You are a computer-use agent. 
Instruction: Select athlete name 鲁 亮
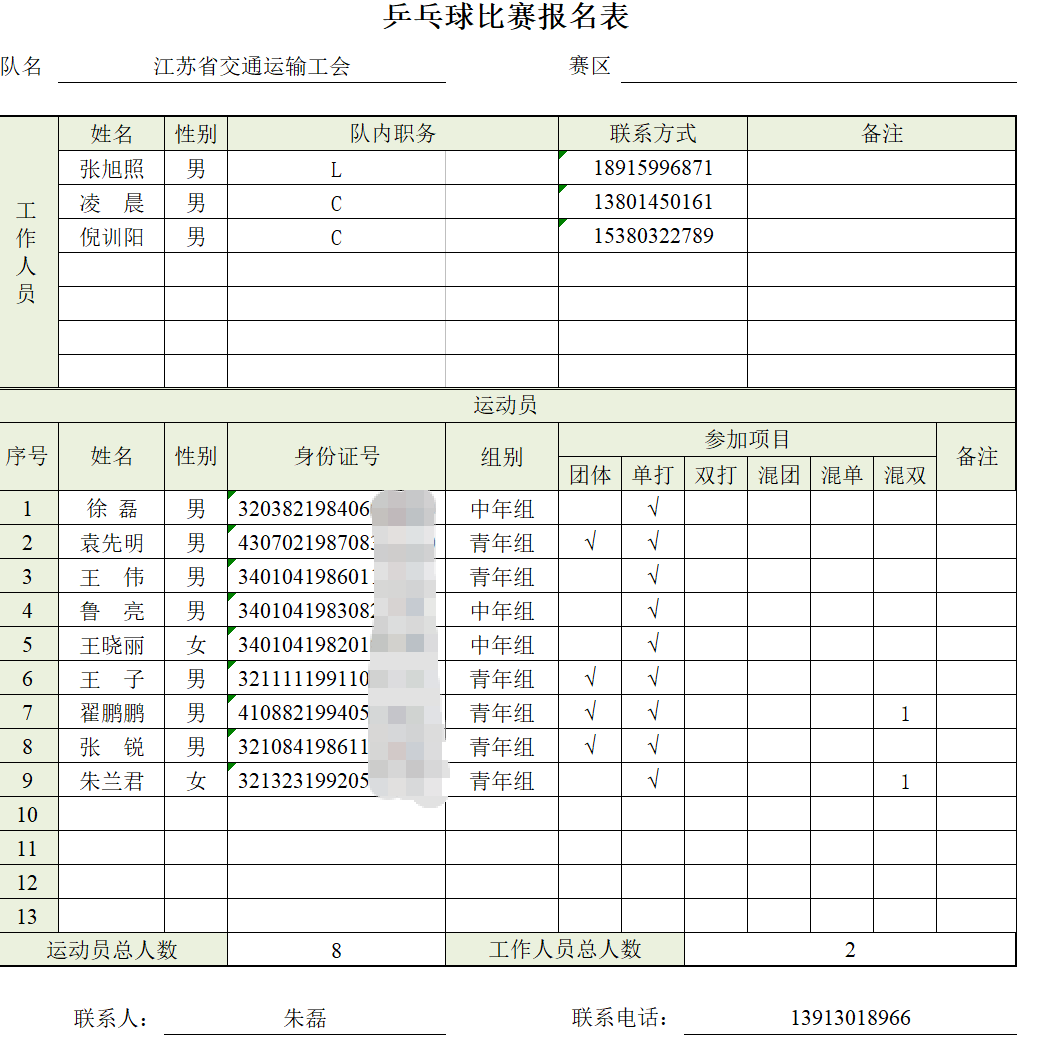(112, 611)
